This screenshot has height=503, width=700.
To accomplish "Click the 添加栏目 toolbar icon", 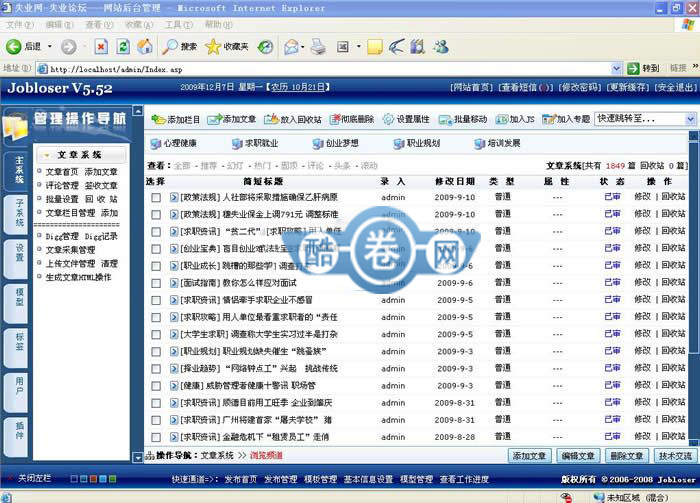I will tap(158, 119).
